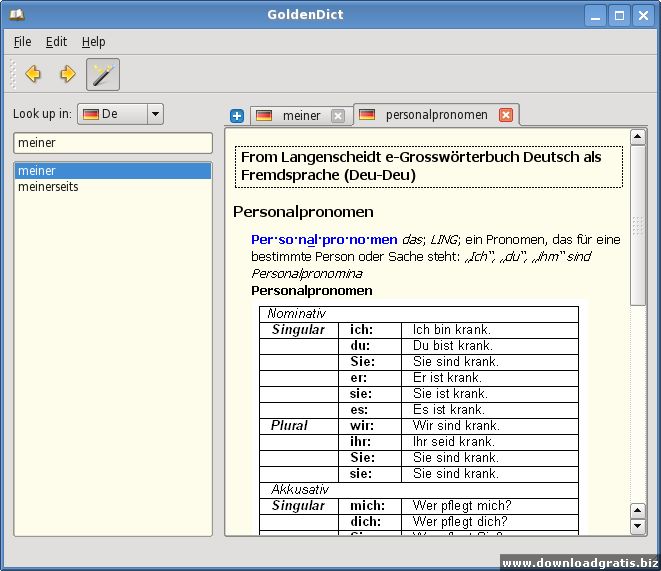This screenshot has height=571, width=661.
Task: Click the Back arrow toolbar icon
Action: (x=33, y=74)
